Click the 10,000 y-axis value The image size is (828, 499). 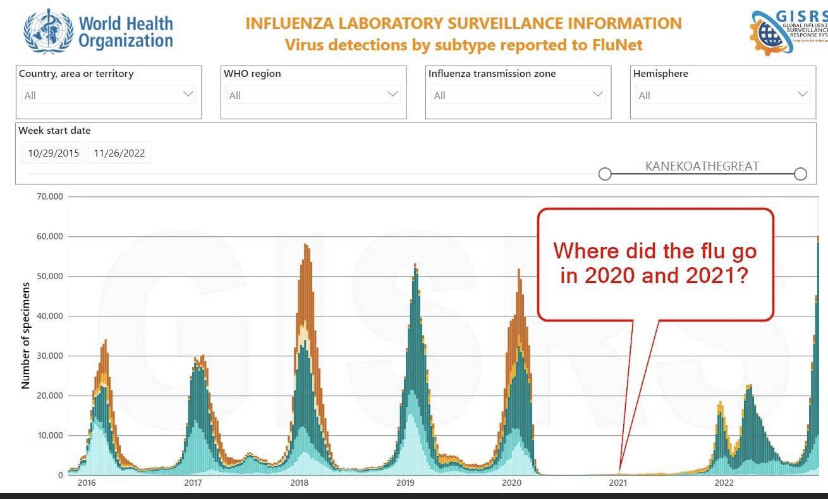(50, 436)
